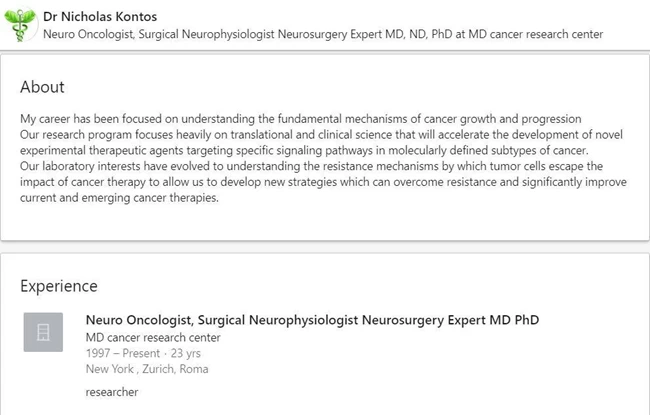Click the 23 yrs duration text
The image size is (650, 415).
[x=185, y=353]
